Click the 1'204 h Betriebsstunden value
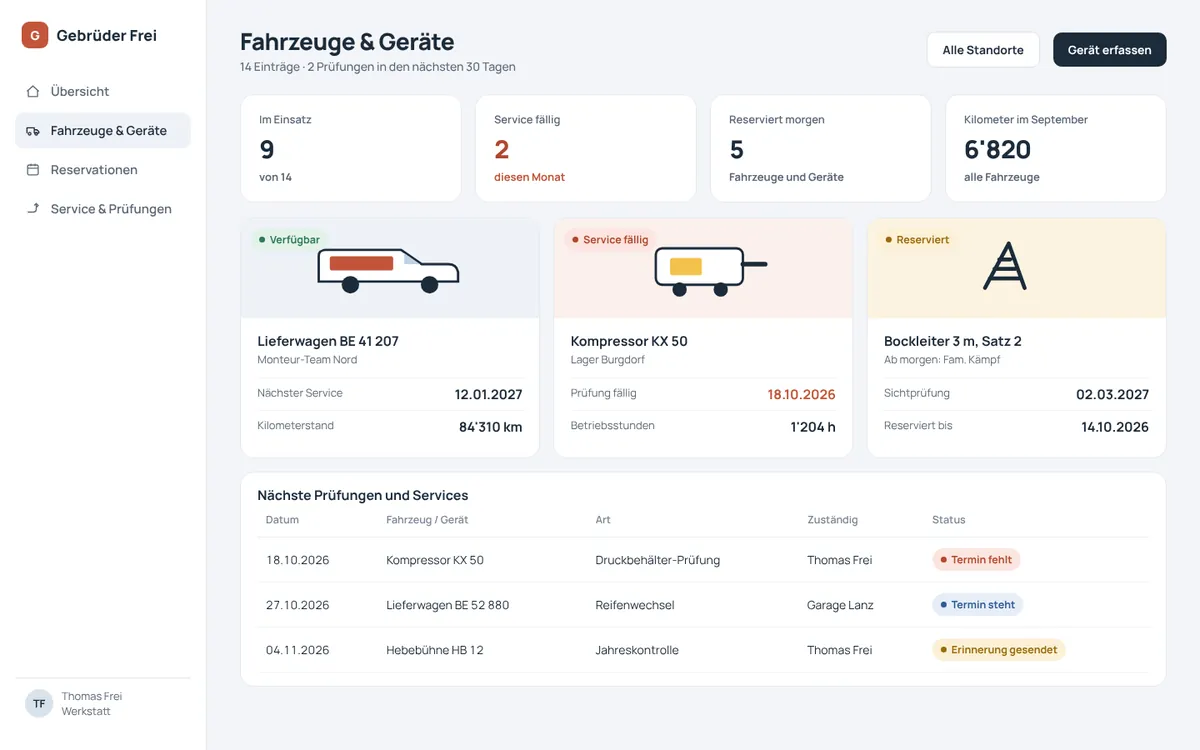Screen dimensions: 1200x750 (x=813, y=427)
